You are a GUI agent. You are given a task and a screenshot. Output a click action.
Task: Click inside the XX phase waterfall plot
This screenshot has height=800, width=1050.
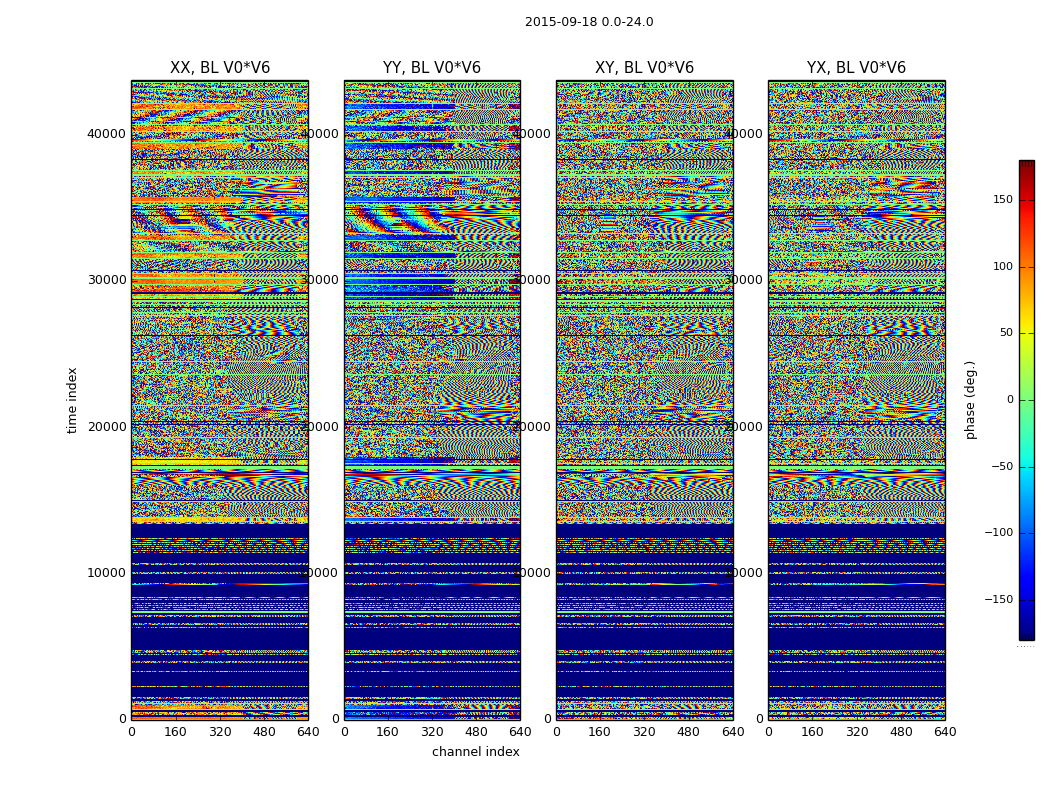(x=220, y=400)
